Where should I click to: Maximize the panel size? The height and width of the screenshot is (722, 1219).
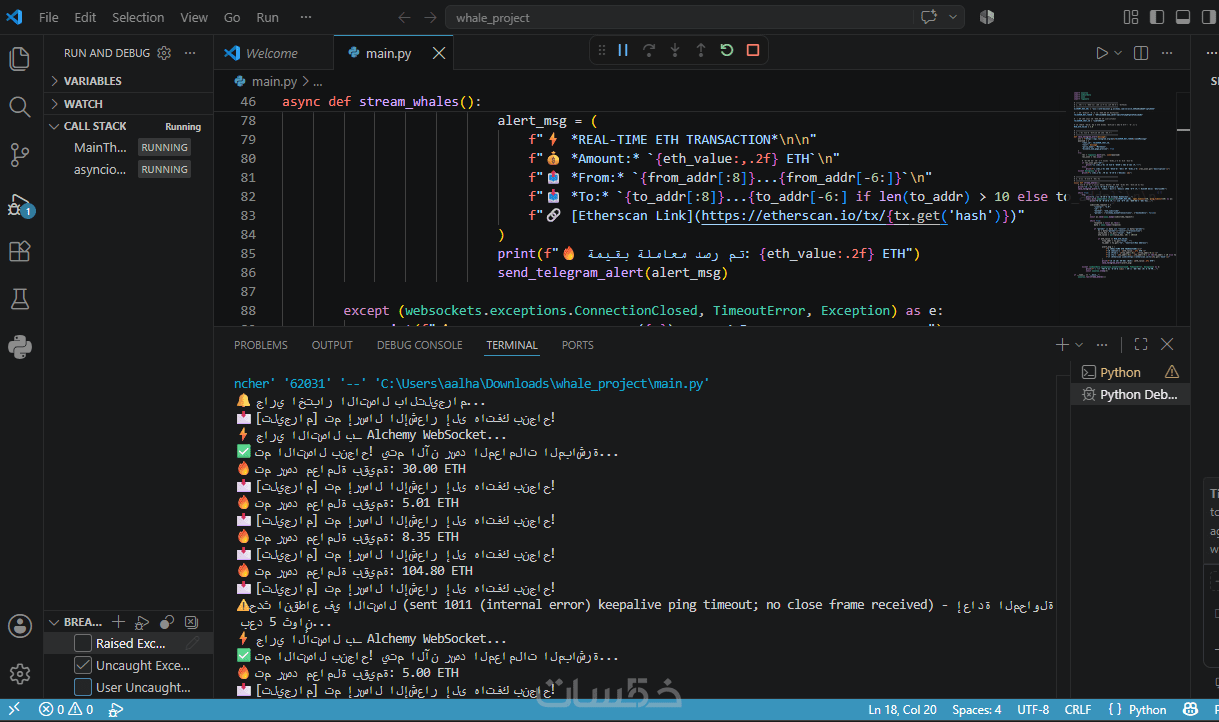coord(1141,344)
